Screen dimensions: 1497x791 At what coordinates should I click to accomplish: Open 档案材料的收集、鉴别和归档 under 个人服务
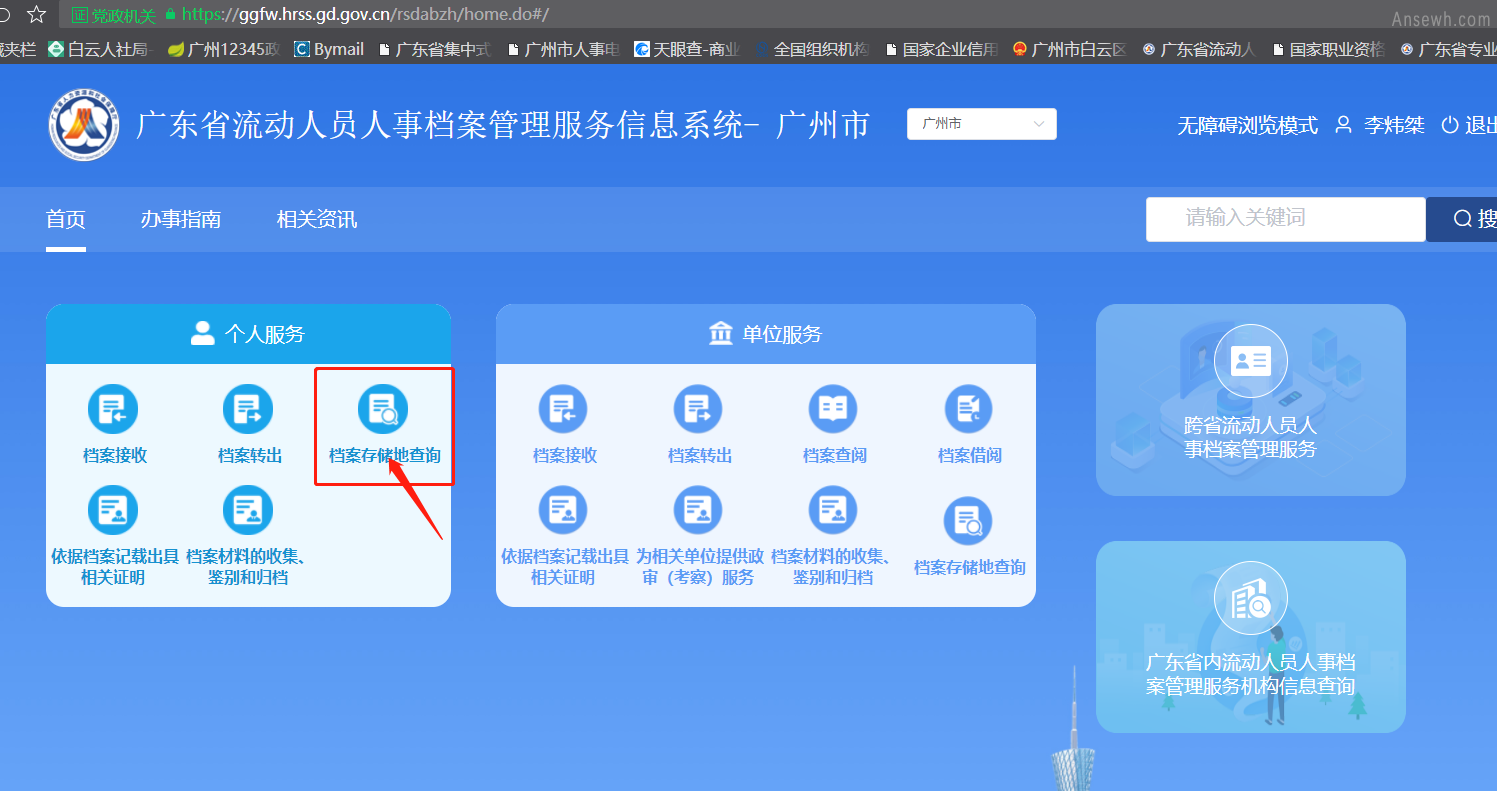247,536
